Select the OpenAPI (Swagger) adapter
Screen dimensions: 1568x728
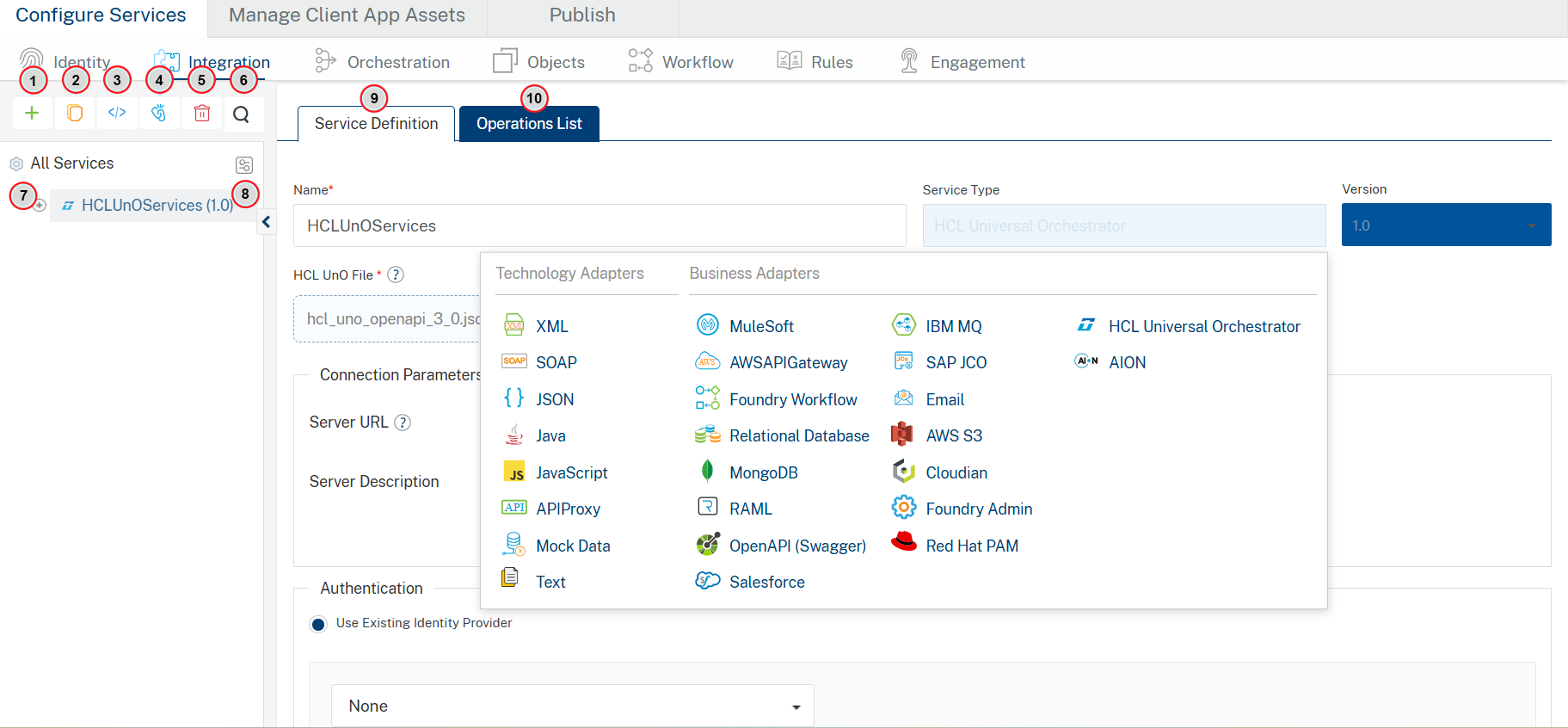796,546
